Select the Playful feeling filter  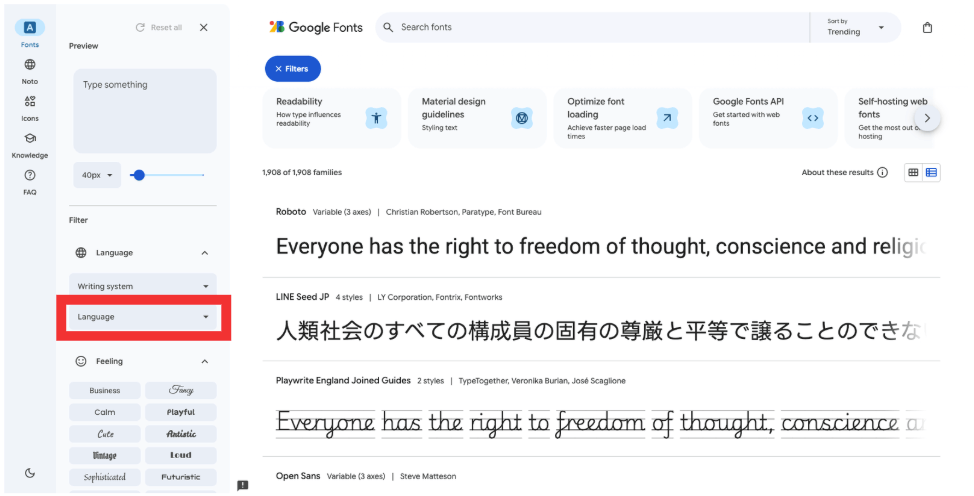pyautogui.click(x=181, y=412)
